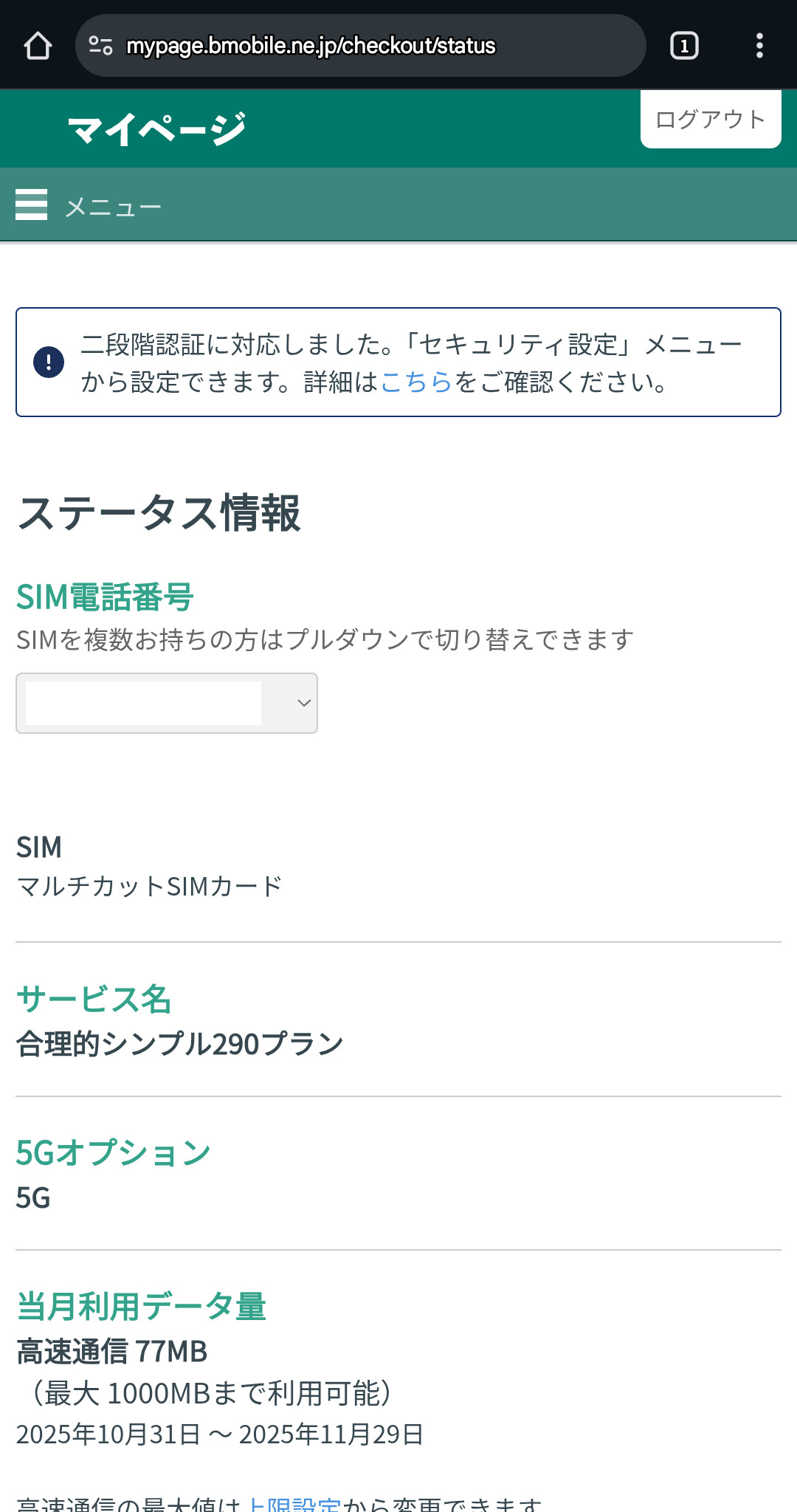Tap the サービス名 section heading
This screenshot has width=797, height=1512.
94,999
